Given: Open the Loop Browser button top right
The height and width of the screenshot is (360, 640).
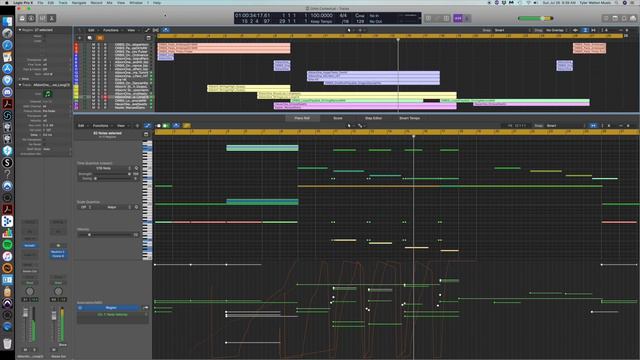Looking at the screenshot, I should (624, 18).
